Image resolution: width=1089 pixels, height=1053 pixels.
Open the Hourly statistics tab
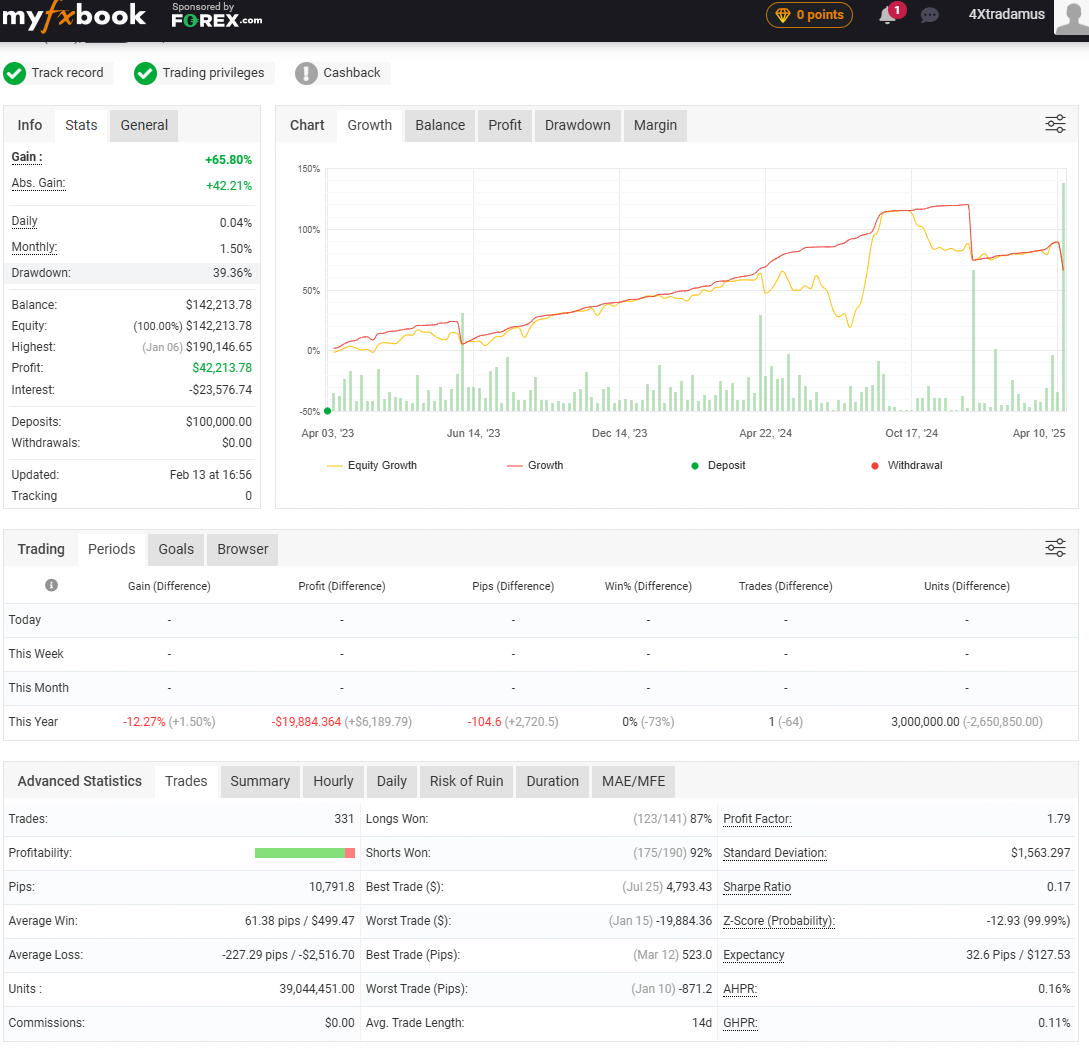333,781
